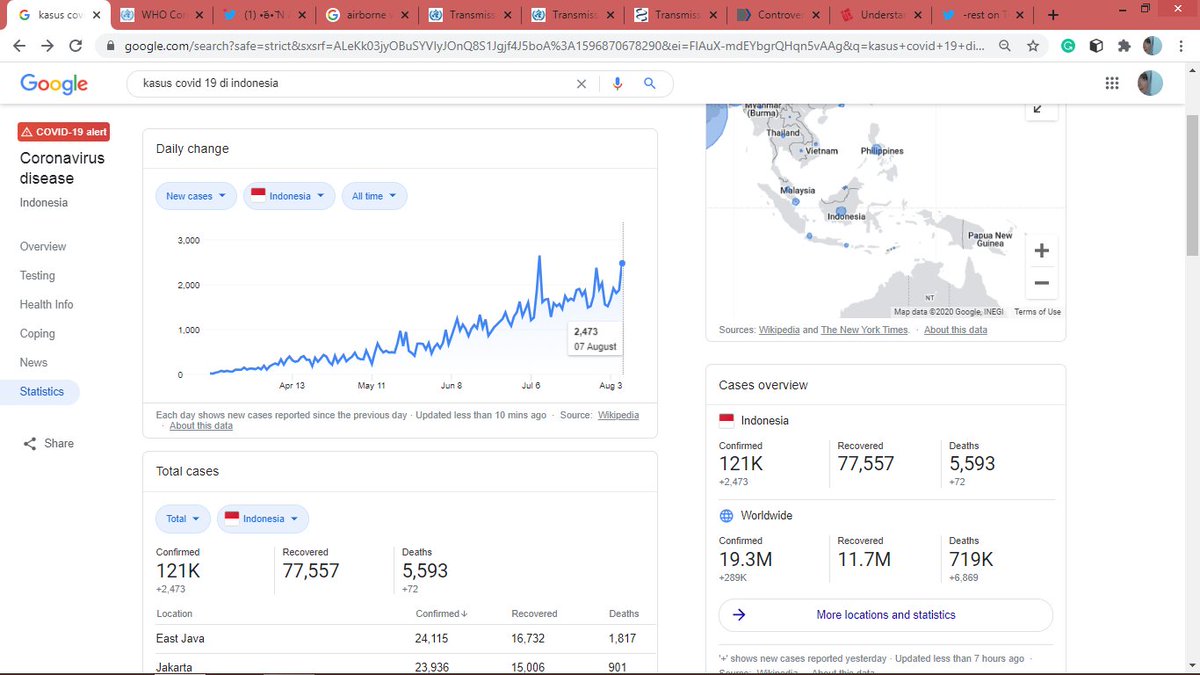Click the Deaths column header
The height and width of the screenshot is (675, 1200).
(x=624, y=614)
